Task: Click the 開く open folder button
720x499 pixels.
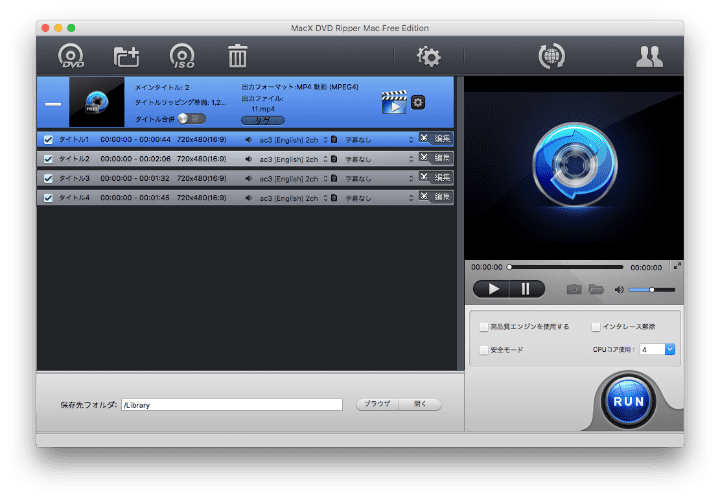Action: pyautogui.click(x=420, y=404)
